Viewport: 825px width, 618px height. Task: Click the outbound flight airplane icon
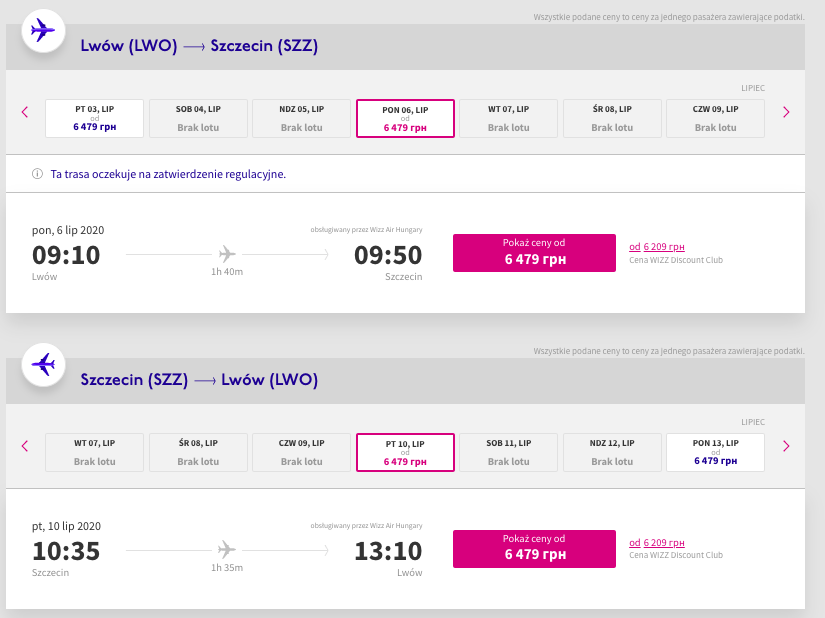pos(43,31)
